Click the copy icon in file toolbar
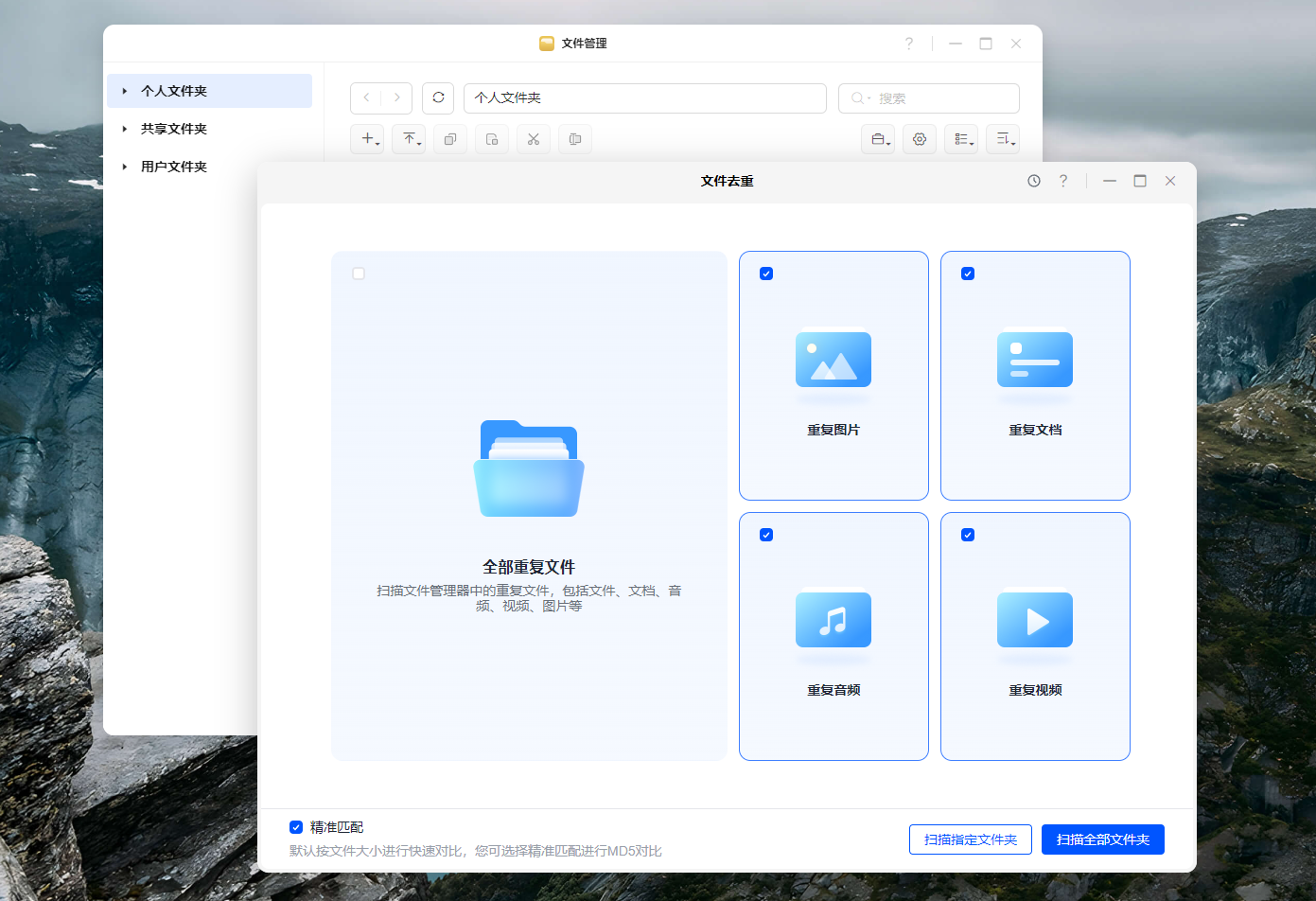The image size is (1316, 901). 450,139
